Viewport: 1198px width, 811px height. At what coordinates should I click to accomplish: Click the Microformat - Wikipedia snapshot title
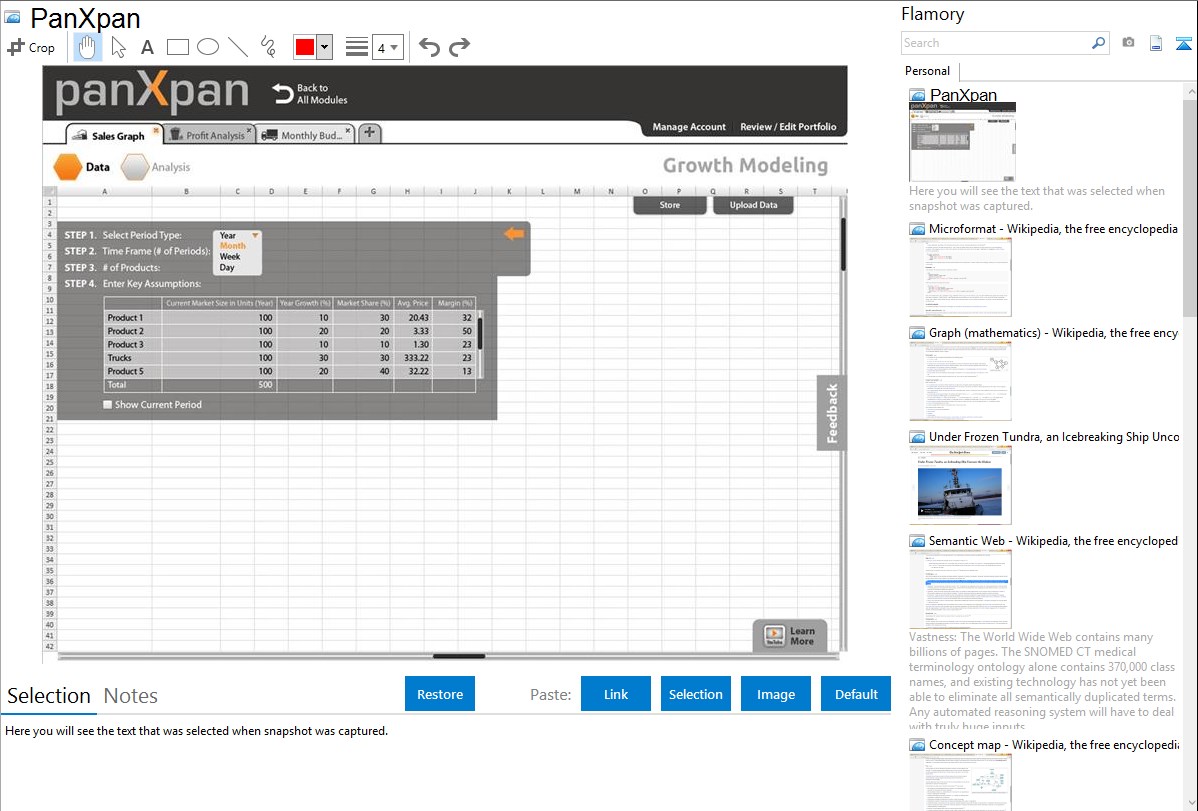click(1053, 229)
